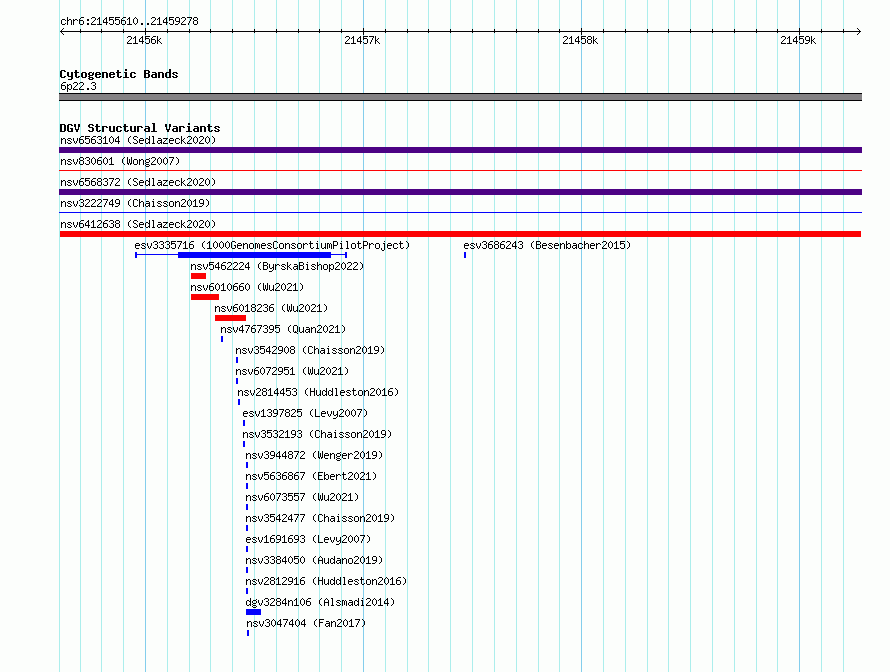Select the nsv5462224 (ByrskaBishop2022) label
Image resolution: width=890 pixels, height=672 pixels.
tap(277, 266)
